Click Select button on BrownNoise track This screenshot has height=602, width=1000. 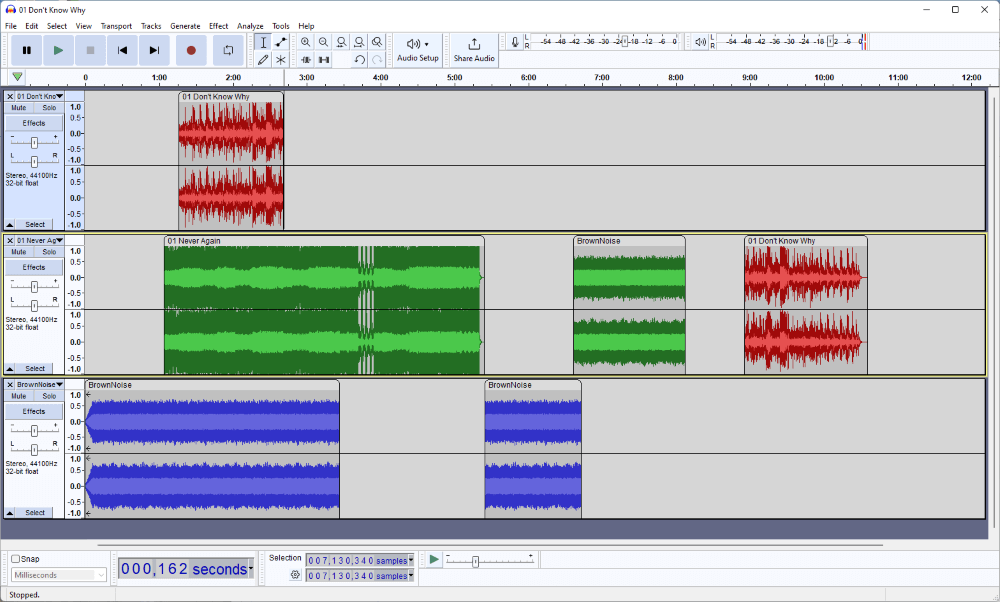[35, 513]
